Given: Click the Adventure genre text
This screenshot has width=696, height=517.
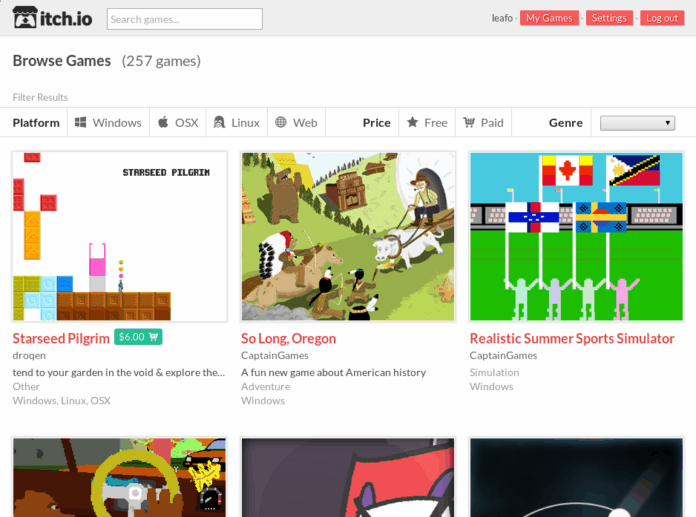Looking at the screenshot, I should tap(265, 387).
